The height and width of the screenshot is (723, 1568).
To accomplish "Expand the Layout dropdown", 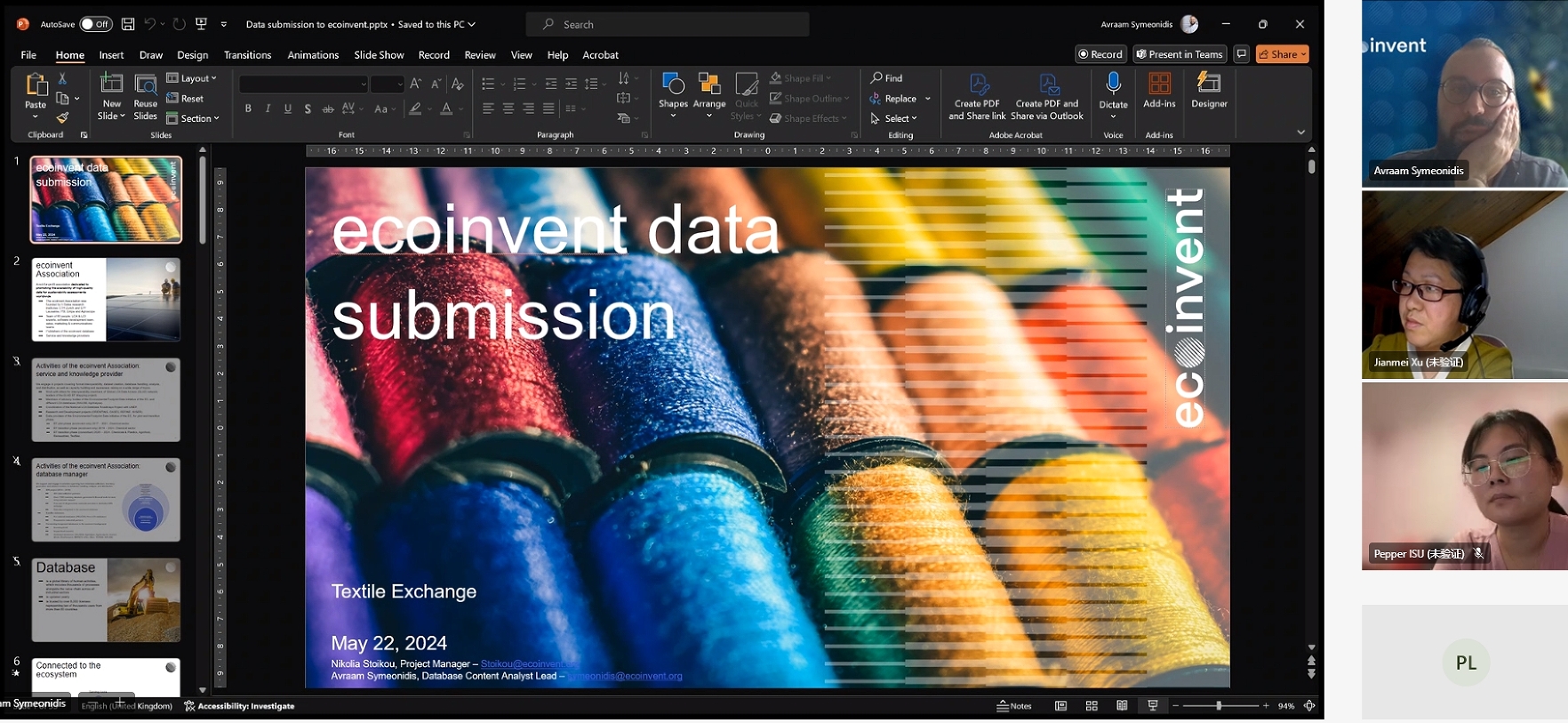I will point(192,78).
